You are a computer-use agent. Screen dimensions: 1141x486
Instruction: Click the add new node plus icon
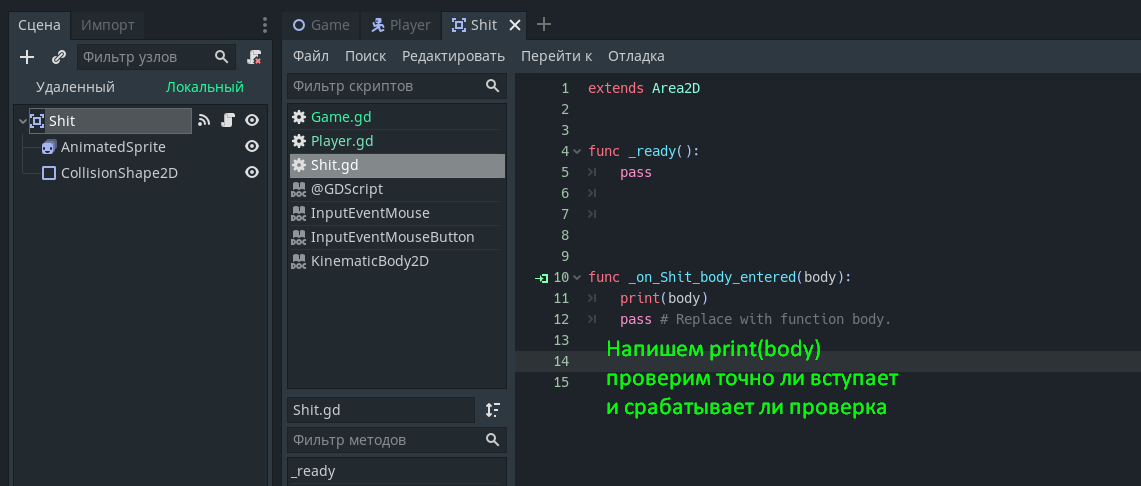pos(27,57)
